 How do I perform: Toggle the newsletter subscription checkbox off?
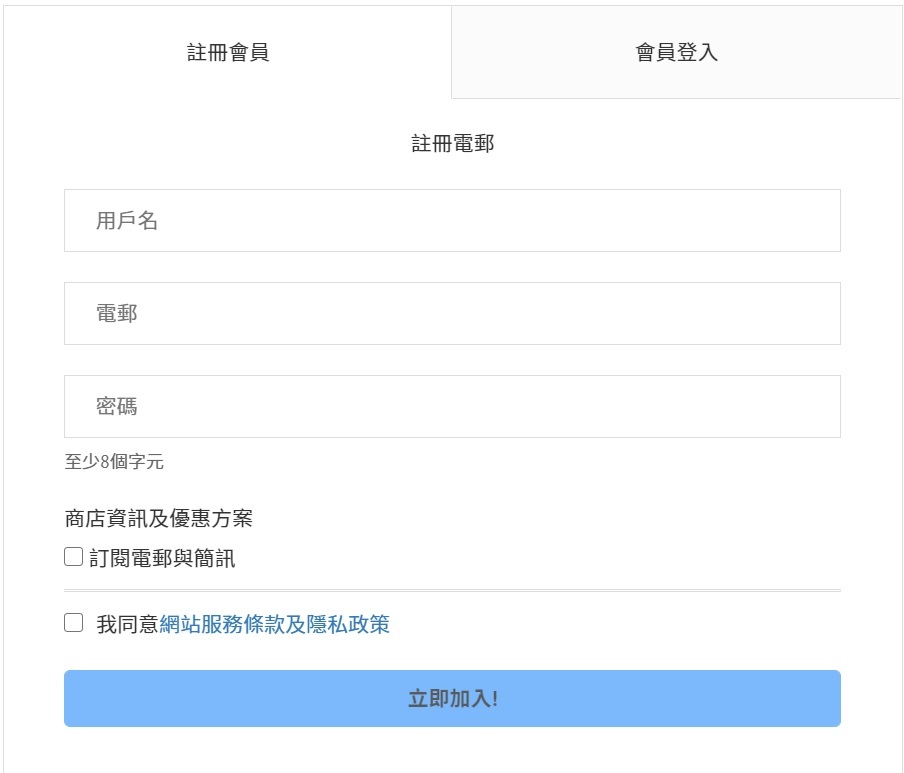click(71, 555)
